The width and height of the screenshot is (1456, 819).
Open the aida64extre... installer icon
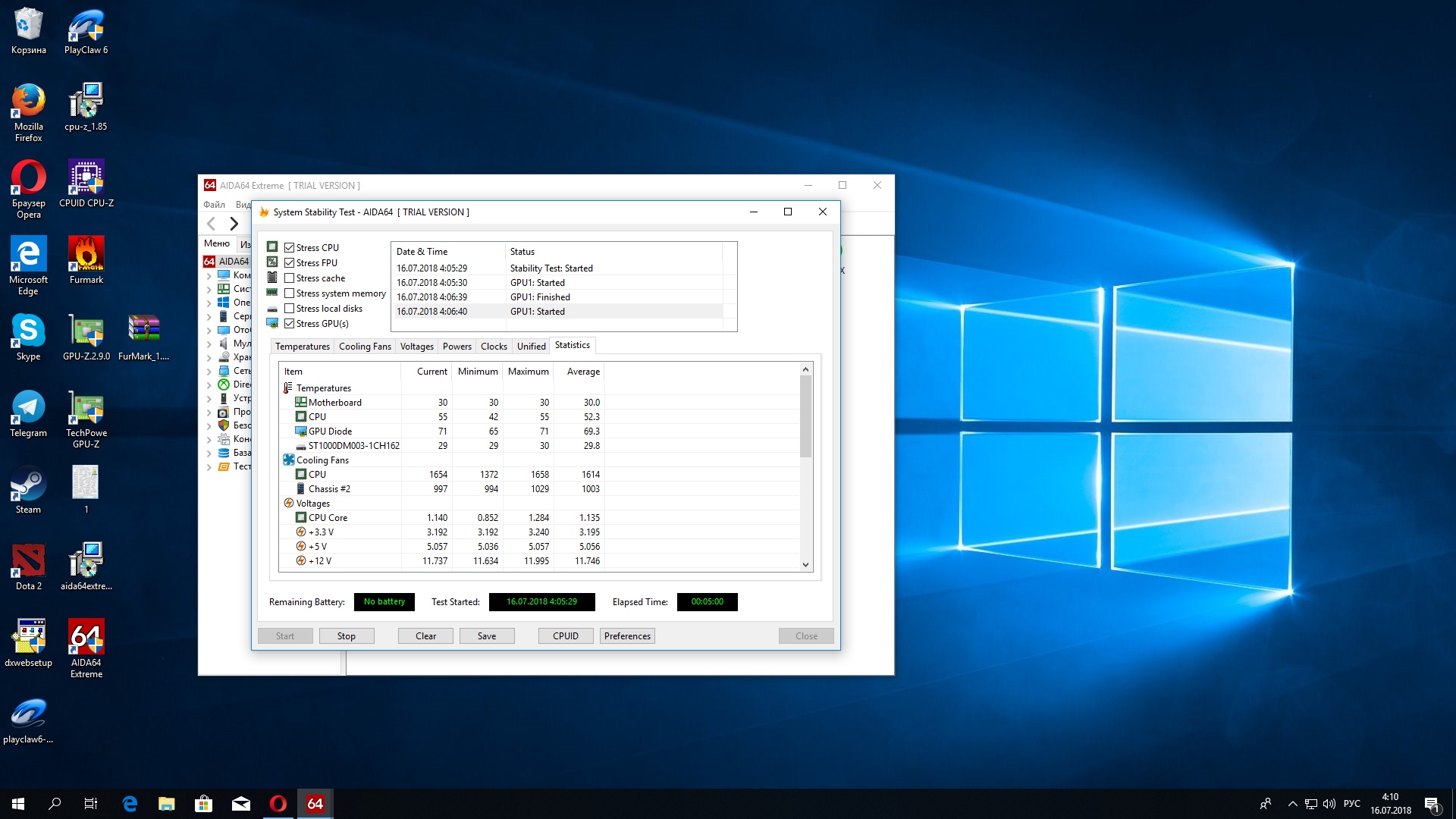point(86,566)
